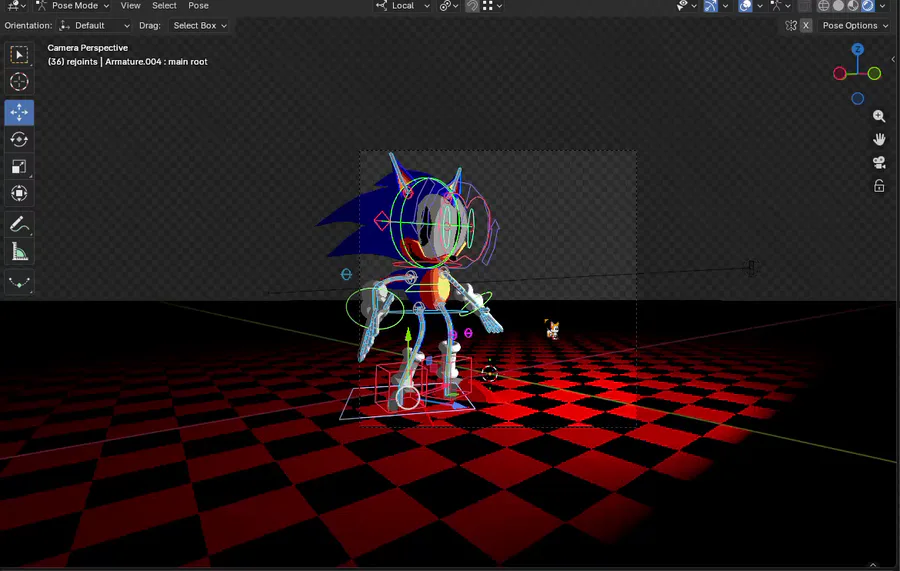Select the Scale tool
This screenshot has width=900, height=571.
19,166
